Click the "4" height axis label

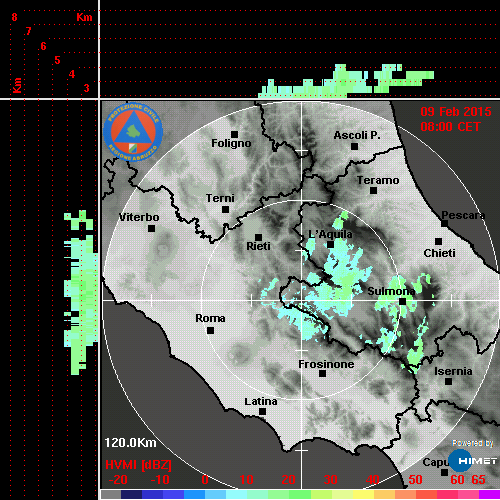pyautogui.click(x=72, y=74)
